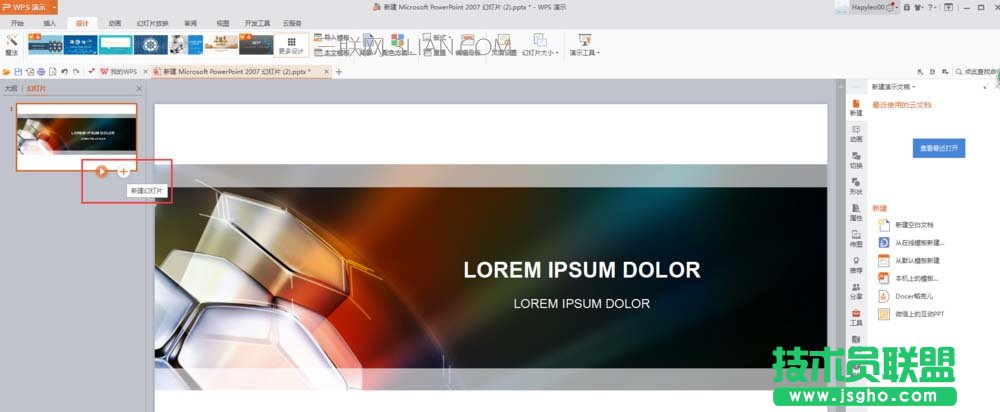Close the slide thumbnail pane
Viewport: 1000px width, 412px height.
tap(139, 89)
